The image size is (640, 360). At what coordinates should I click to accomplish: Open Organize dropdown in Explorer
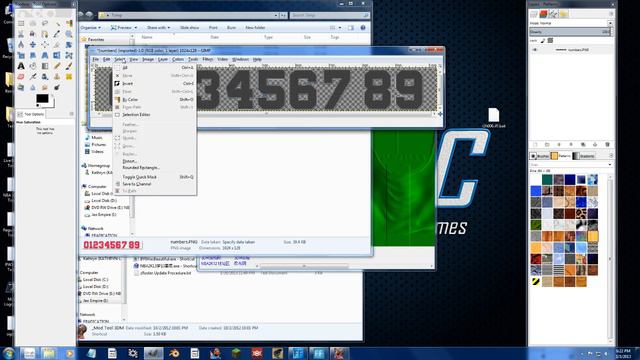90,27
